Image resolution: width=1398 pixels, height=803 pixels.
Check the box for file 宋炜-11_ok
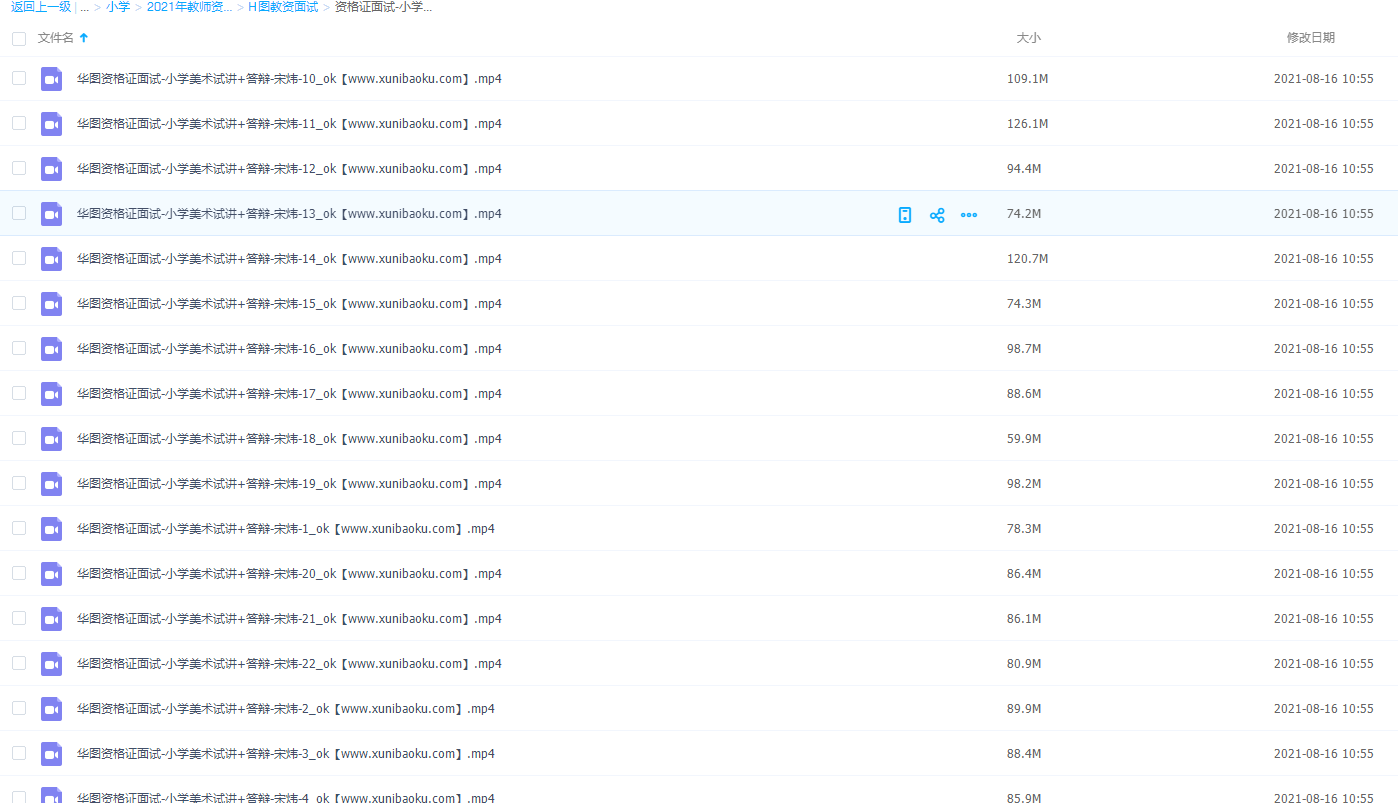pyautogui.click(x=19, y=123)
